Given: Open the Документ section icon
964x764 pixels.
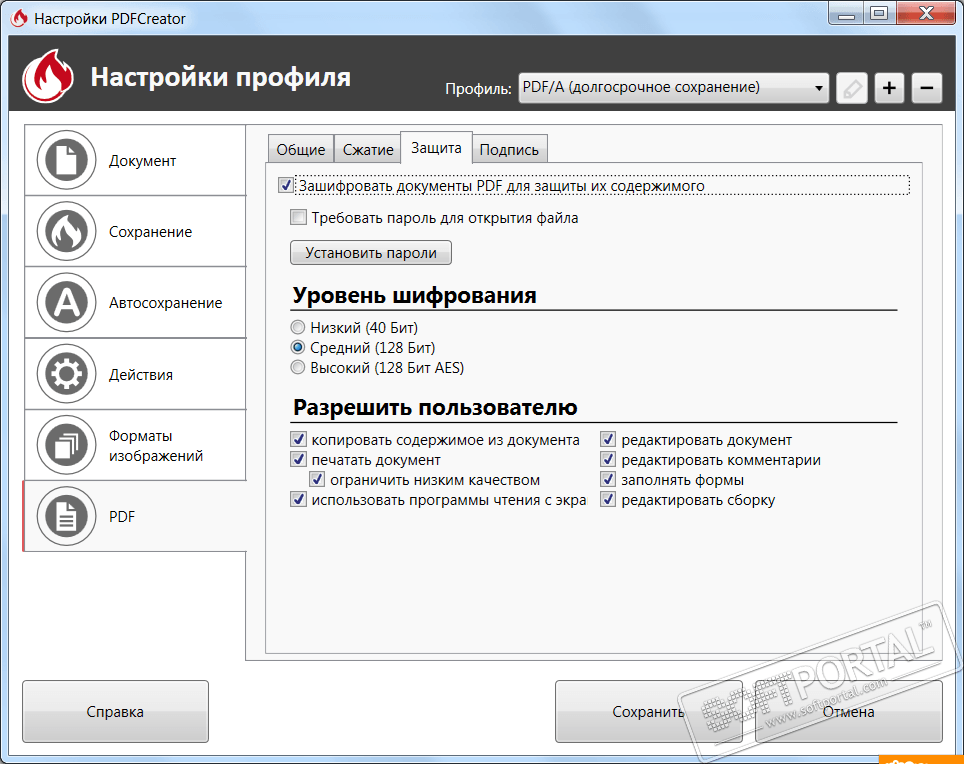Looking at the screenshot, I should 66,160.
